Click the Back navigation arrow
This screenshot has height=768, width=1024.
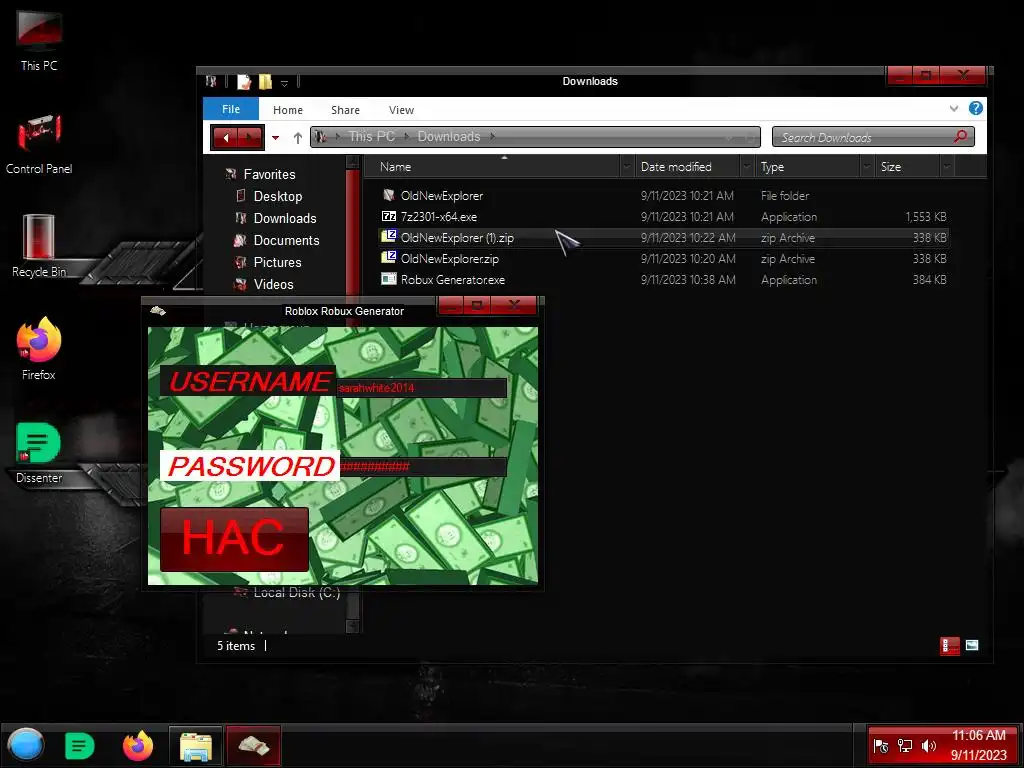(x=226, y=138)
